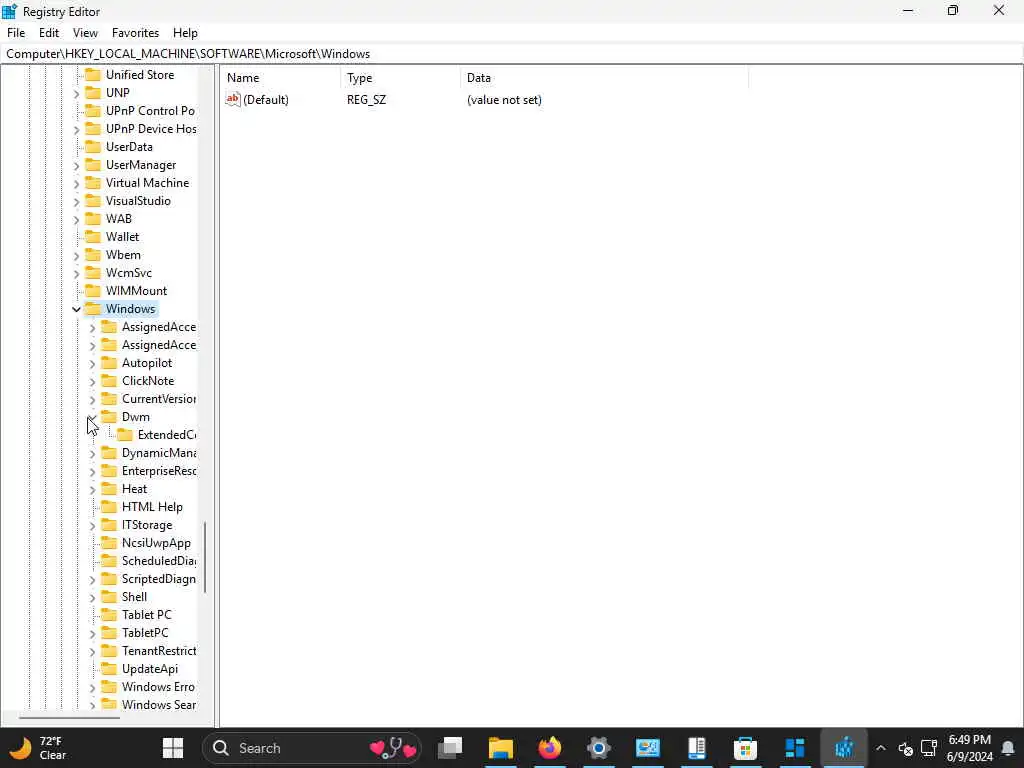Open Firefox from taskbar
Image resolution: width=1024 pixels, height=768 pixels.
click(550, 748)
